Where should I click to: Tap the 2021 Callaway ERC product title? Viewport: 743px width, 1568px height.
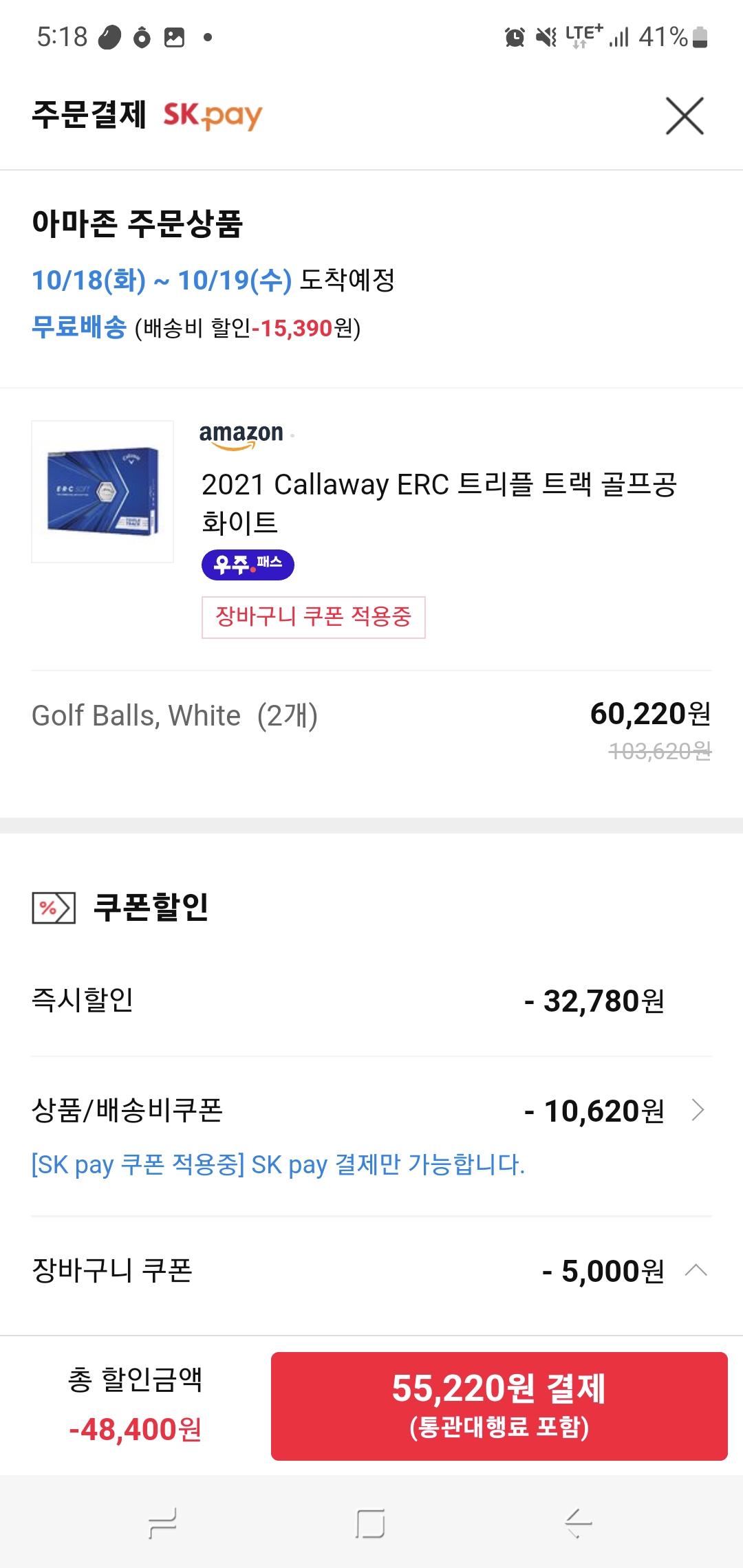(439, 503)
